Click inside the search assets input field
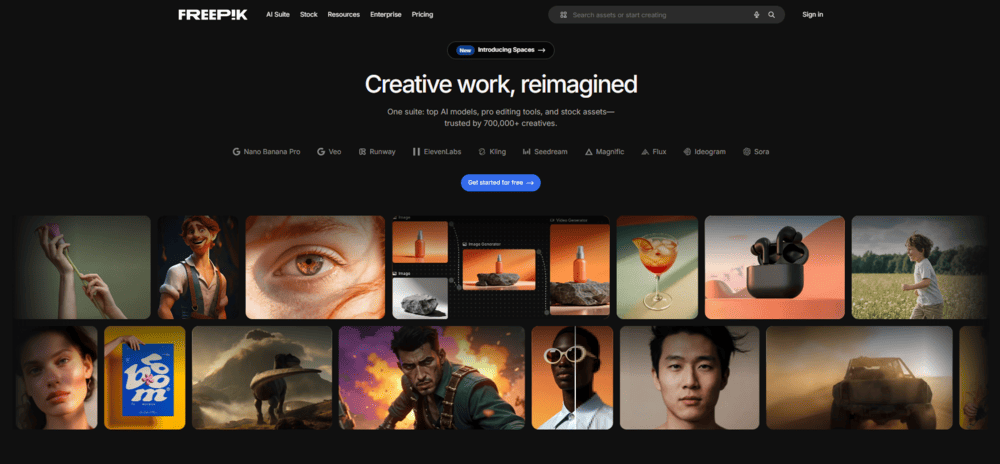This screenshot has height=464, width=1000. click(655, 15)
